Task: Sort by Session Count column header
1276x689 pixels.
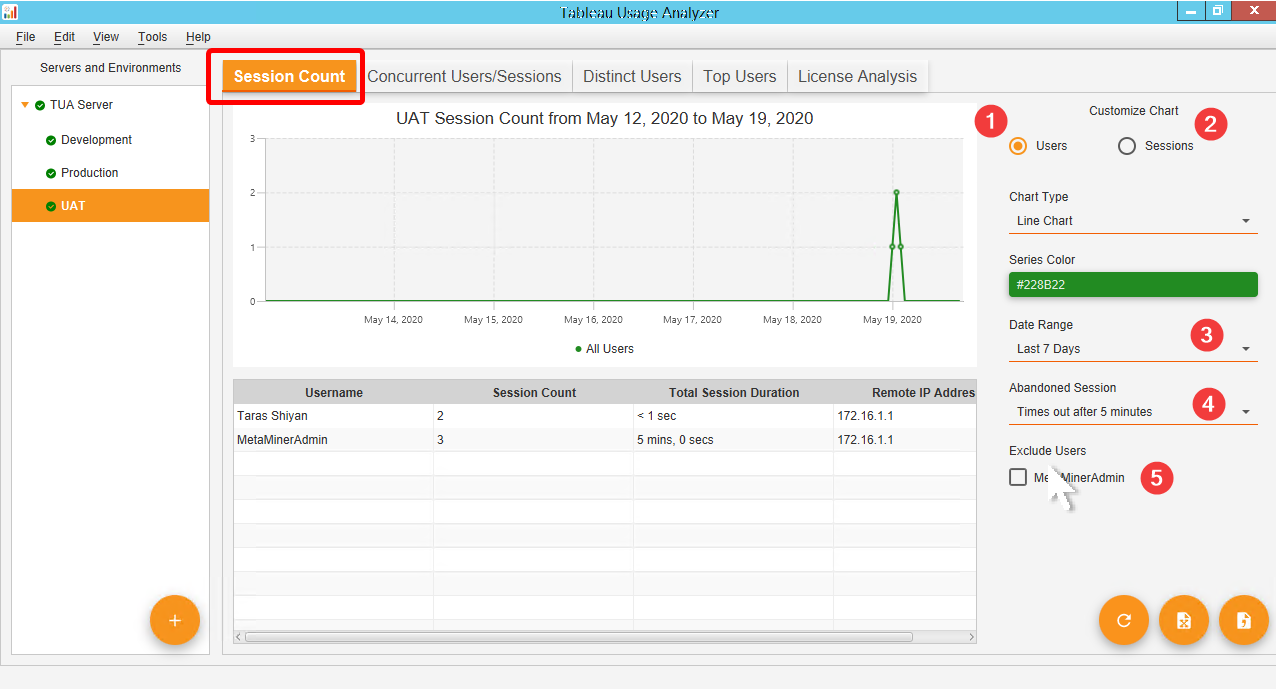Action: [534, 393]
